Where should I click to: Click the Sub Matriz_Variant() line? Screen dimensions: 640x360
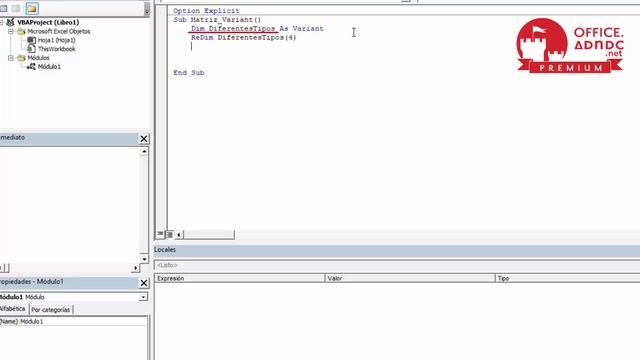pyautogui.click(x=217, y=20)
